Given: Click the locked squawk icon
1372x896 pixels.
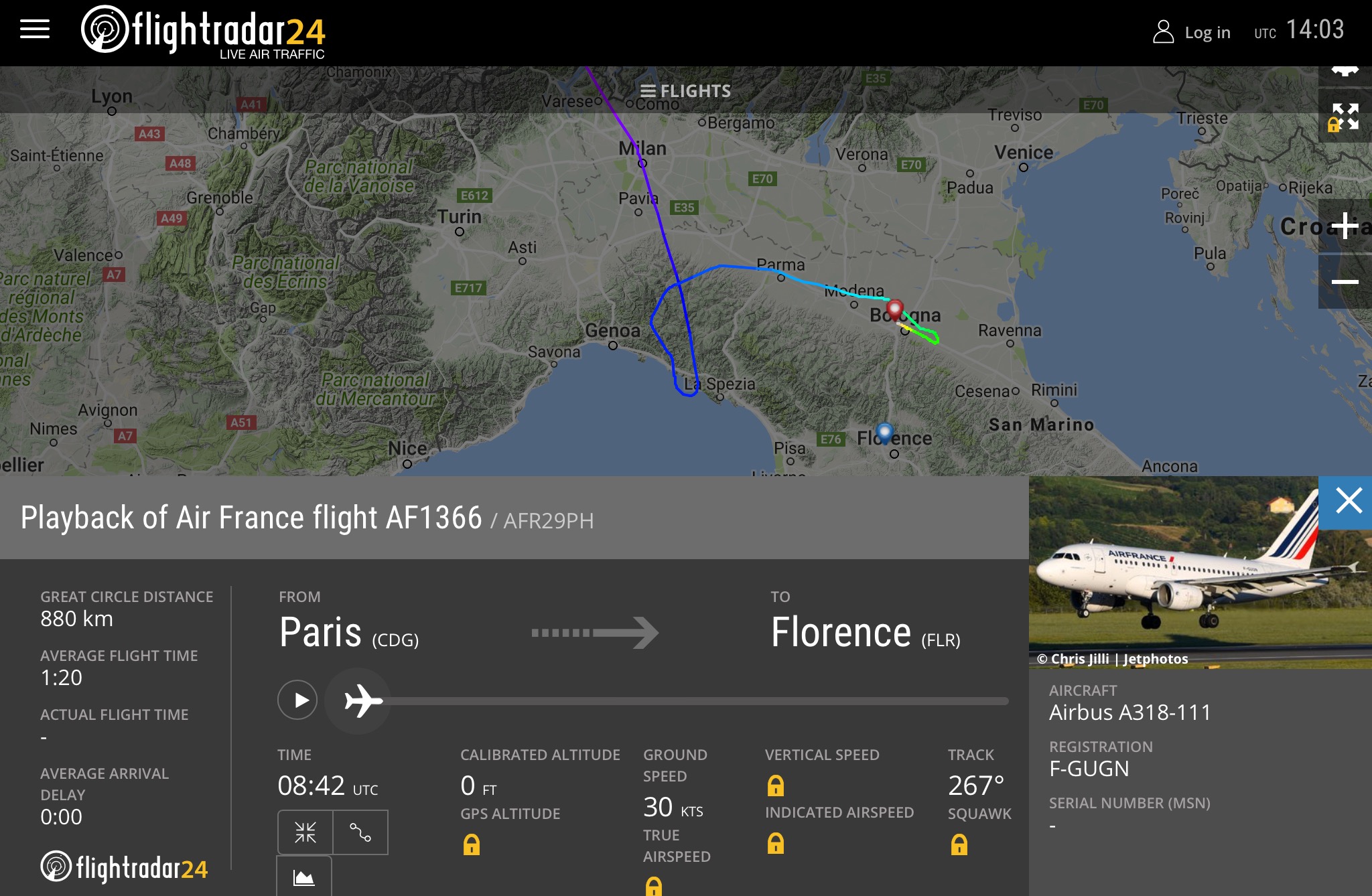Looking at the screenshot, I should point(959,845).
